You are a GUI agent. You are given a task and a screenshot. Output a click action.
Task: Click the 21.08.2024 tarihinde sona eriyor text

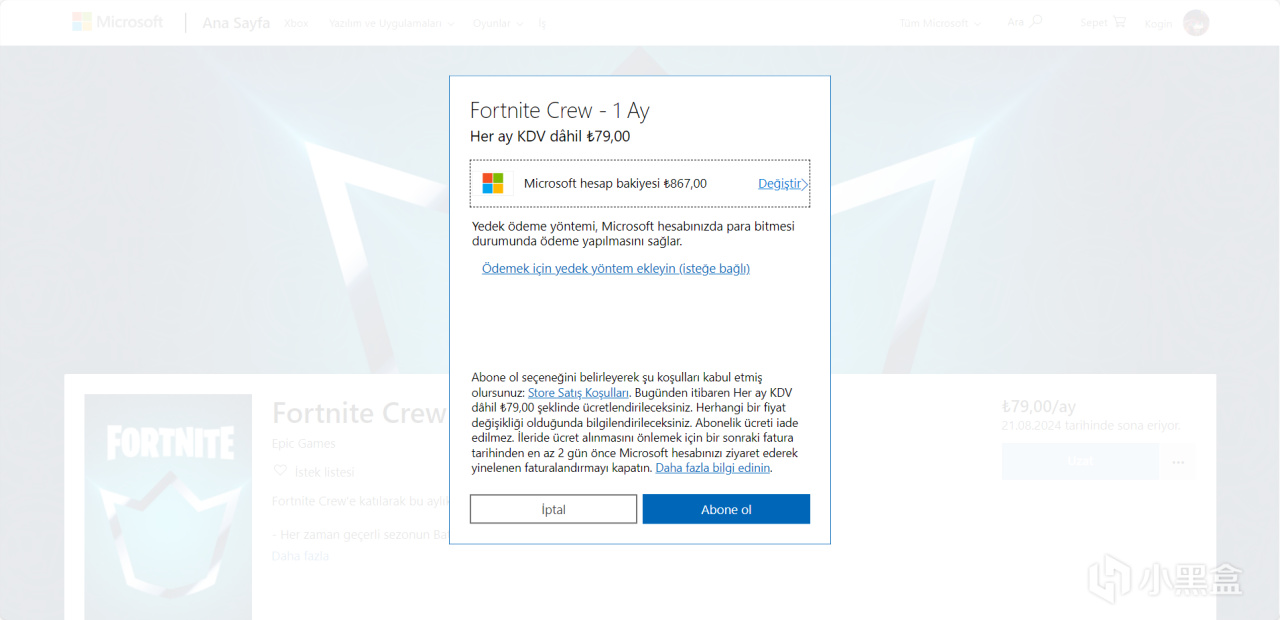pos(1091,425)
